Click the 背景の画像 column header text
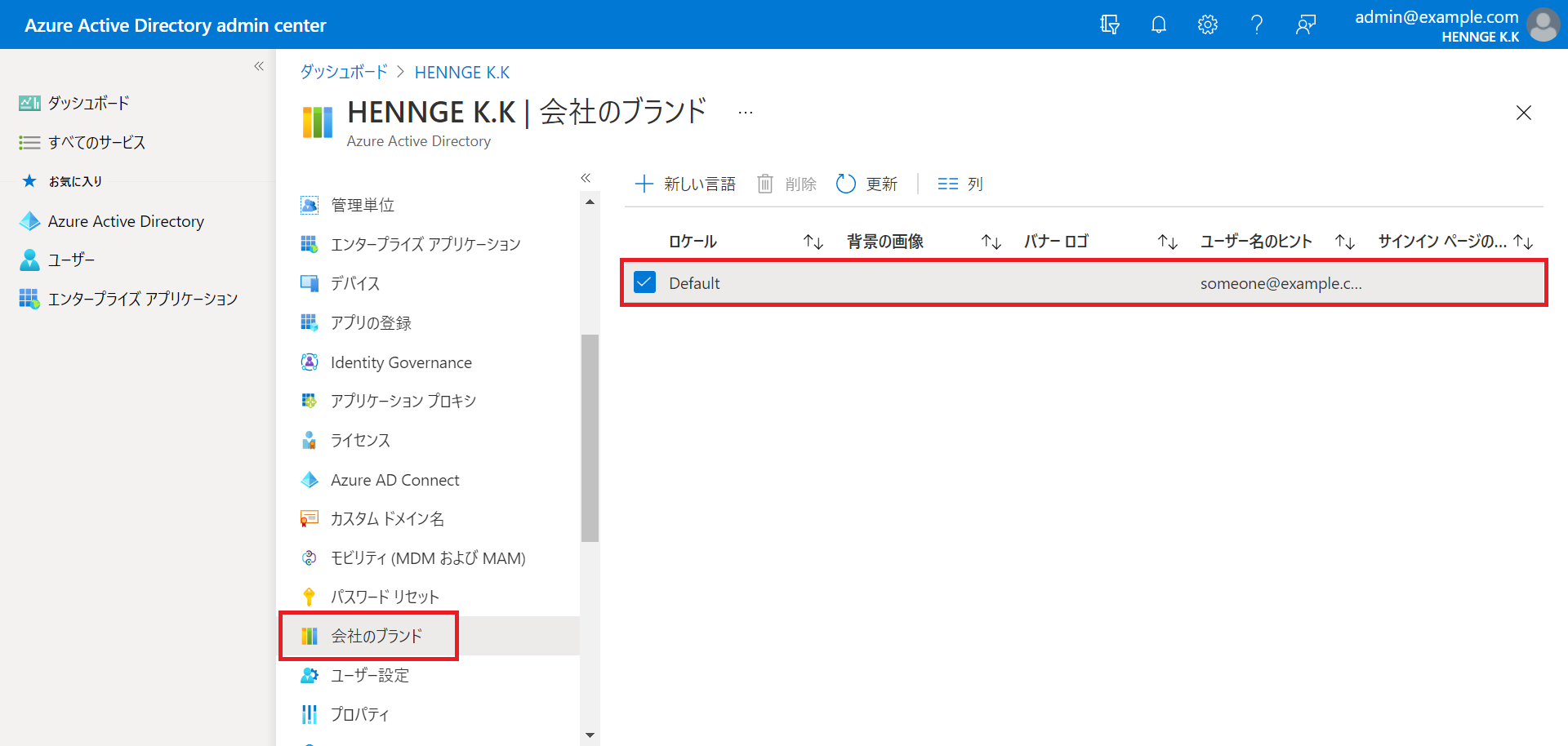The width and height of the screenshot is (1568, 746). point(885,242)
